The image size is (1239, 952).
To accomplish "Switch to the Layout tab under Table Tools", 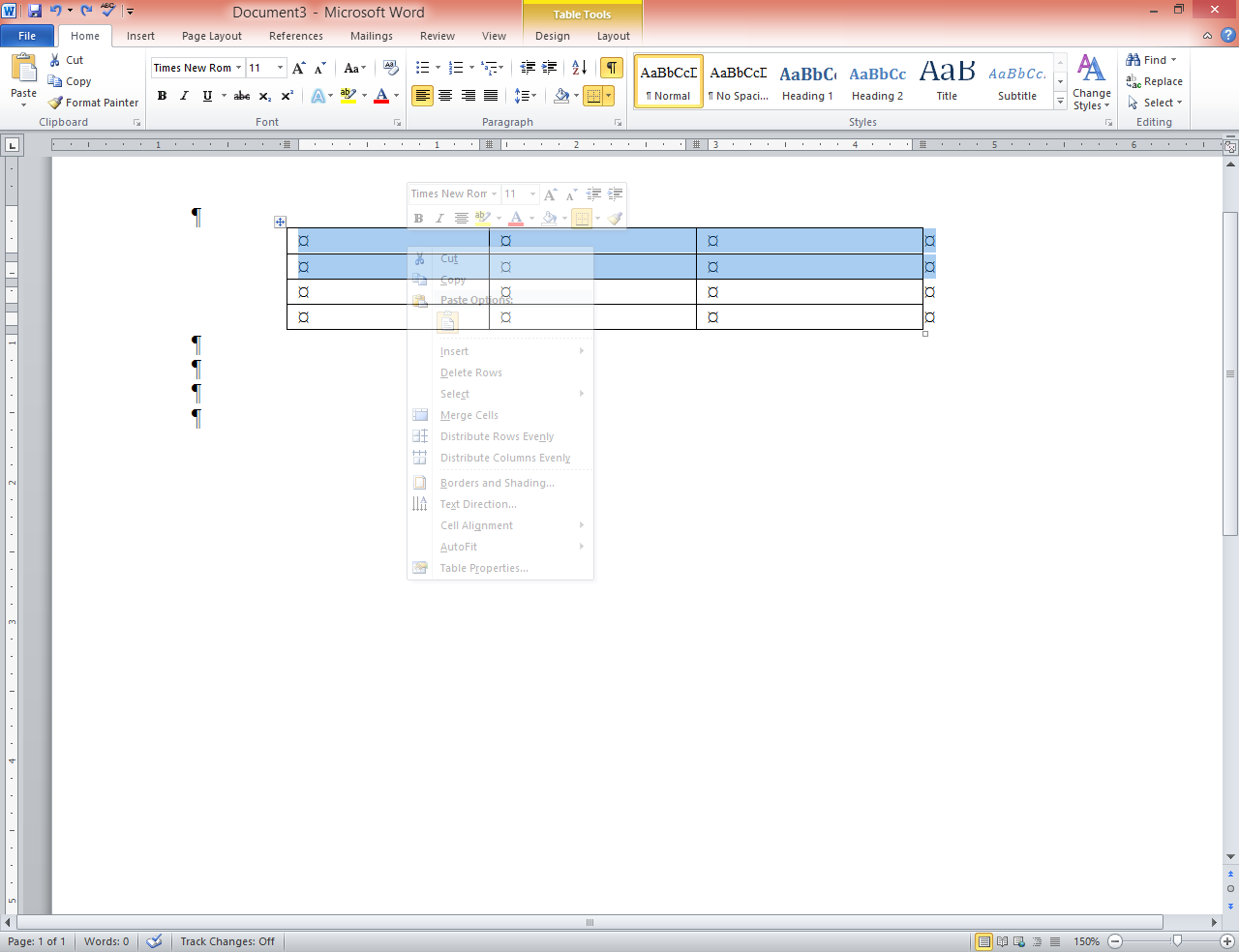I will pyautogui.click(x=613, y=36).
